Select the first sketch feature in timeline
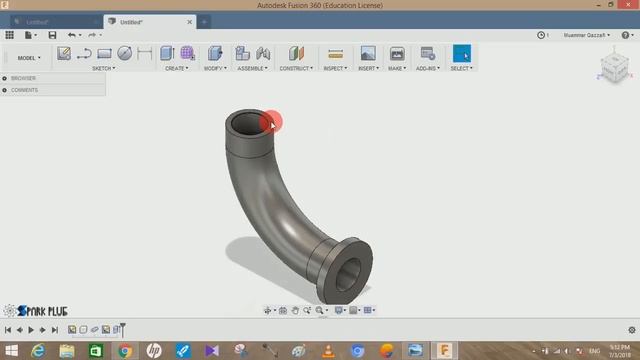640x360 pixels. tap(72, 329)
